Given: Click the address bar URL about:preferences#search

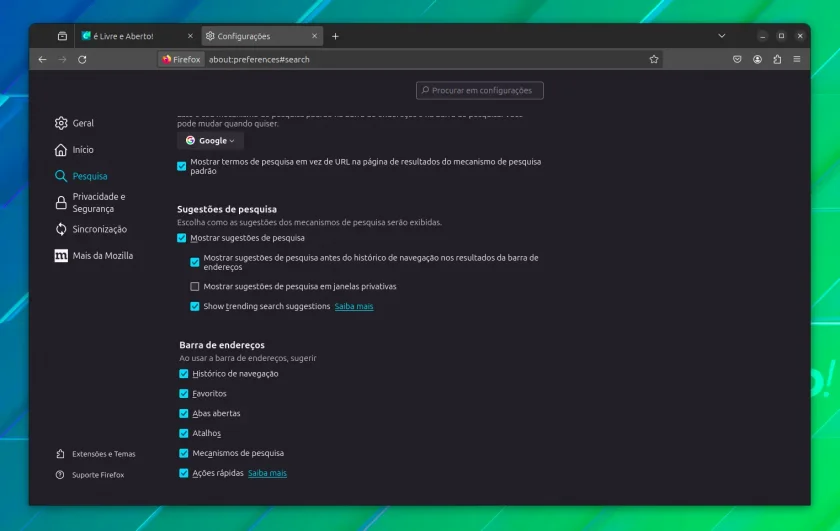Looking at the screenshot, I should pos(259,59).
